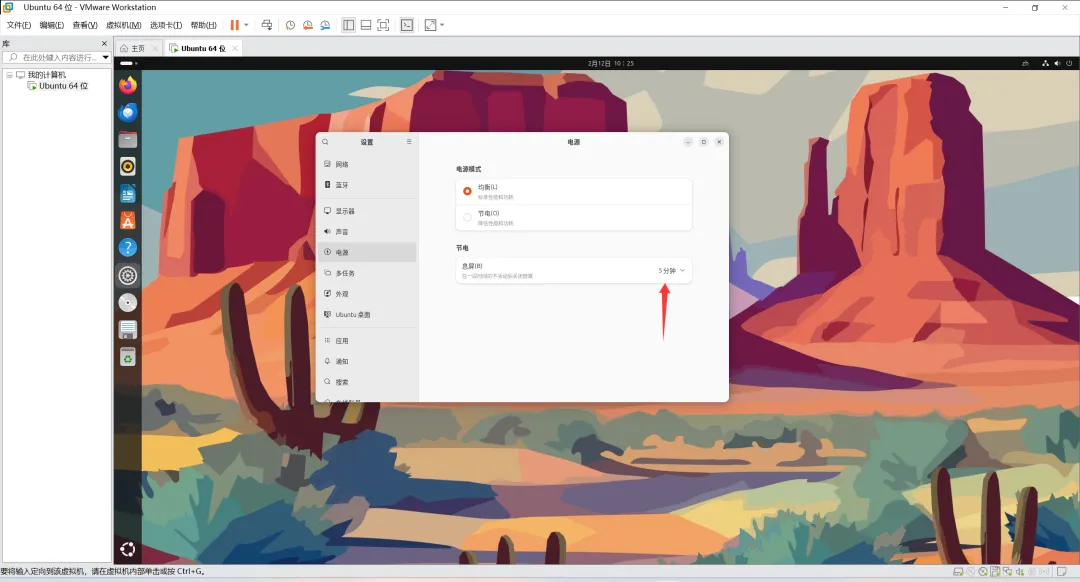Open 搜索 settings in the sidebar

pos(367,382)
